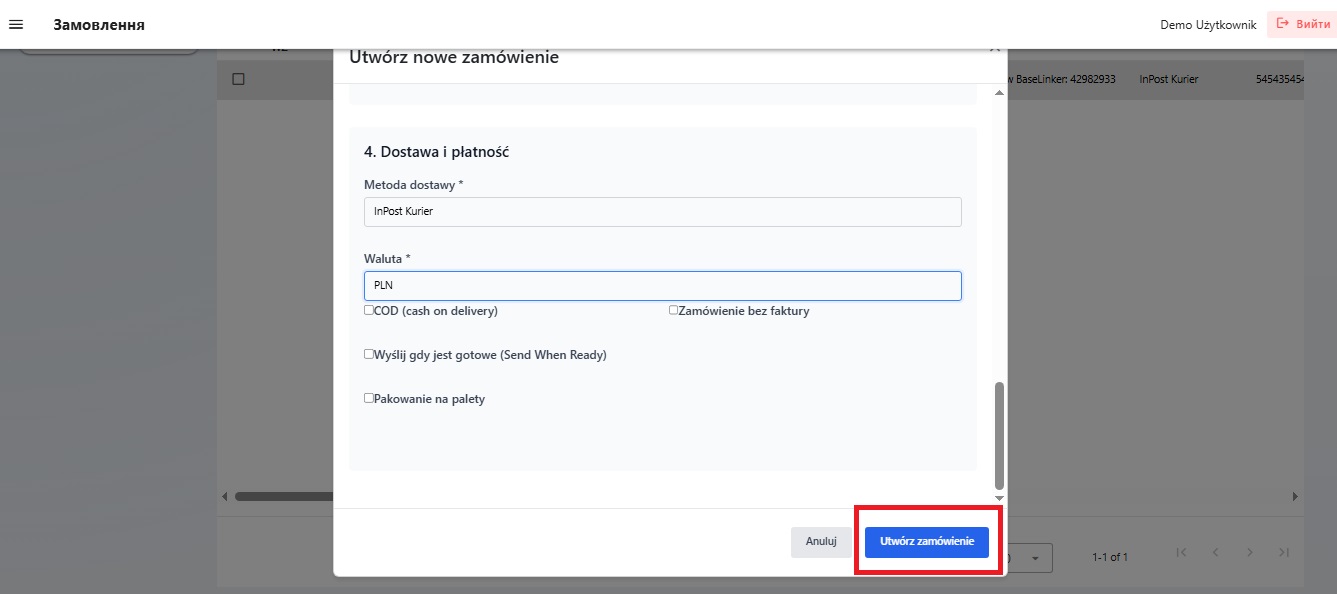Select the Metoda dostawy field InPost Kurier

[x=662, y=212]
